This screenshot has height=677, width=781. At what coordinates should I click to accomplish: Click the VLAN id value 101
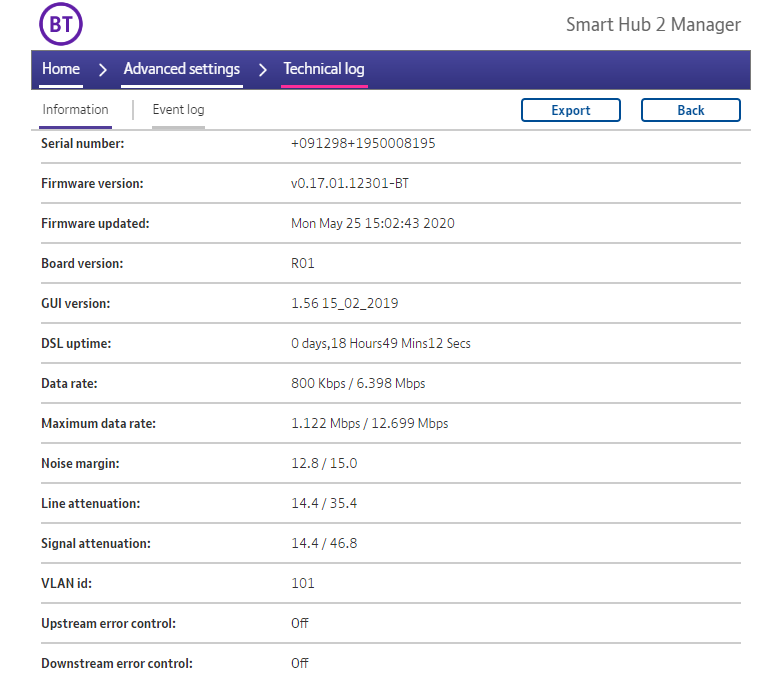point(302,584)
